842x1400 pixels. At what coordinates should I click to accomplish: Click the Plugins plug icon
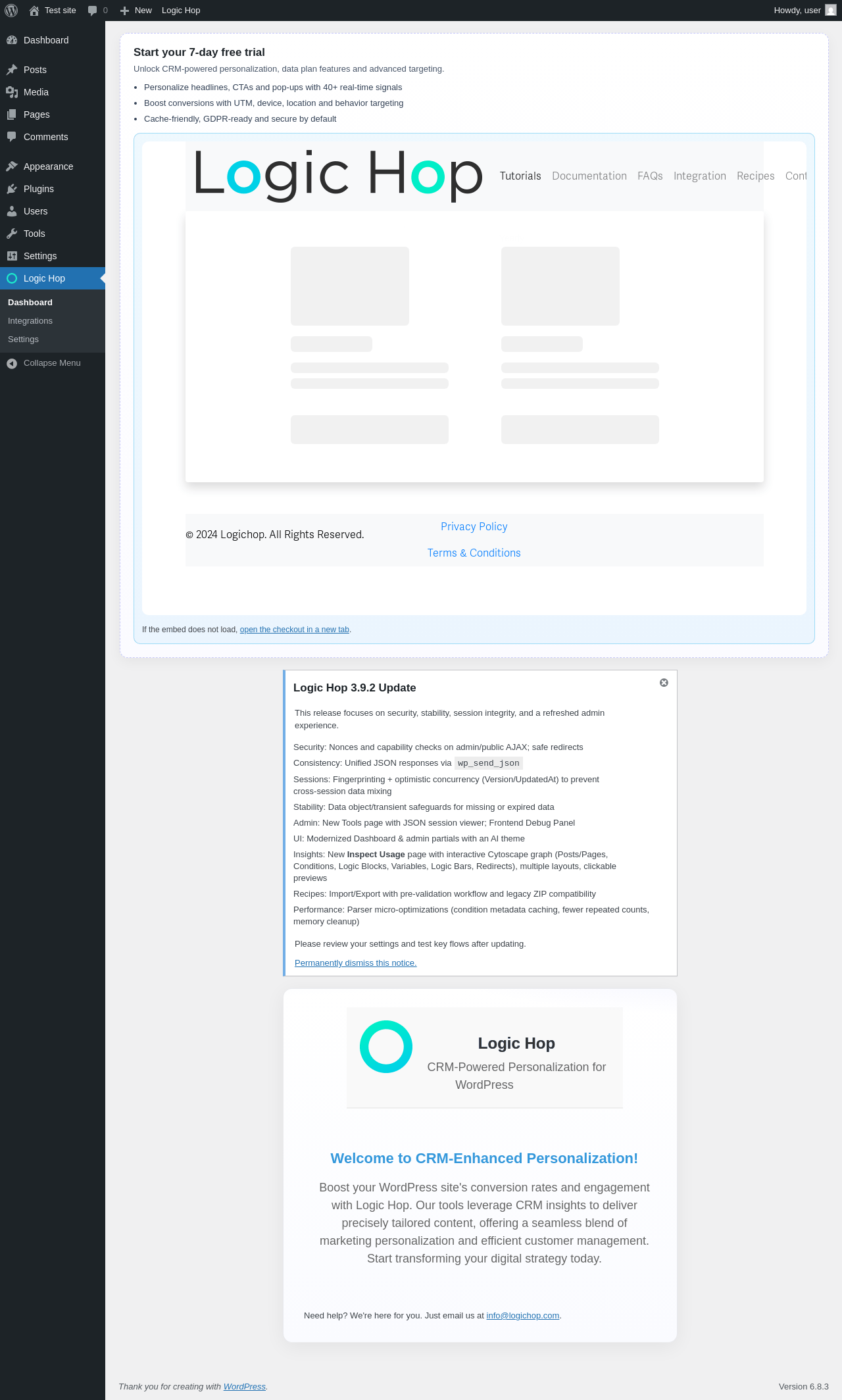pos(12,189)
